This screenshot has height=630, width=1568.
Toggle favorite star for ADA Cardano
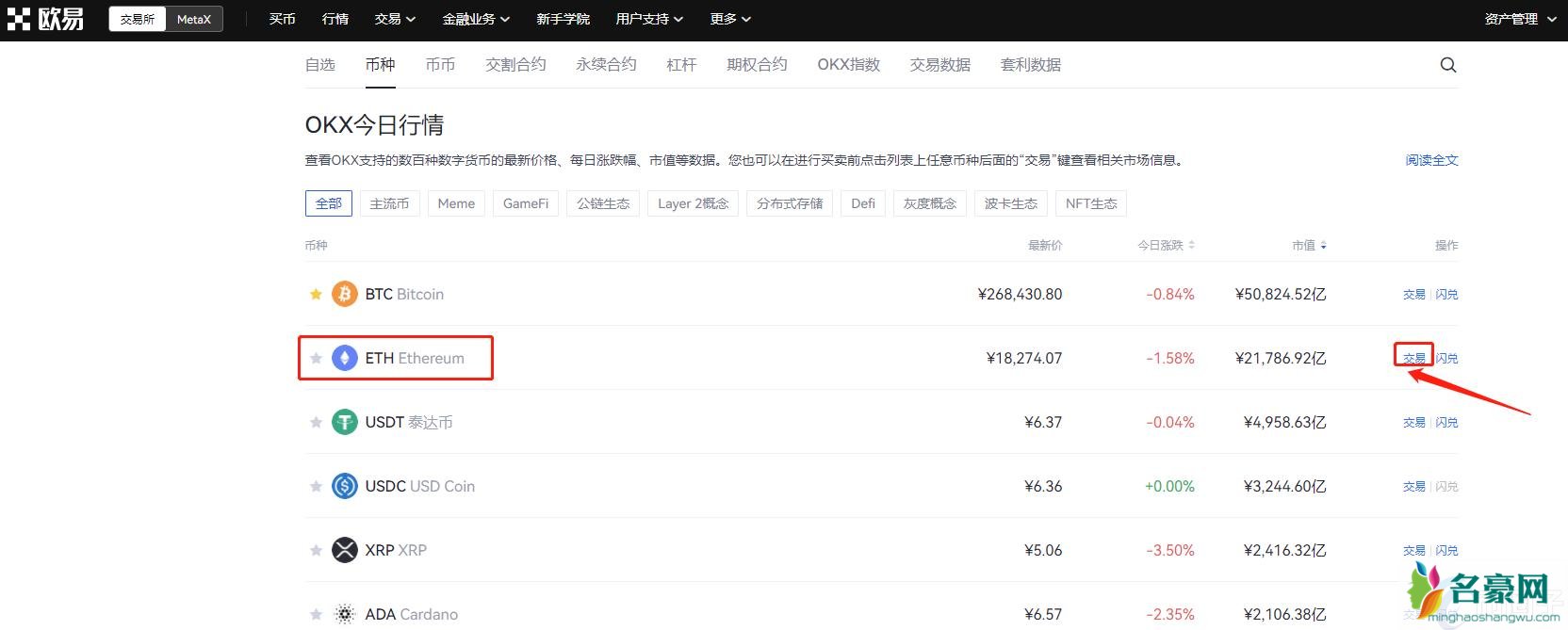(316, 614)
